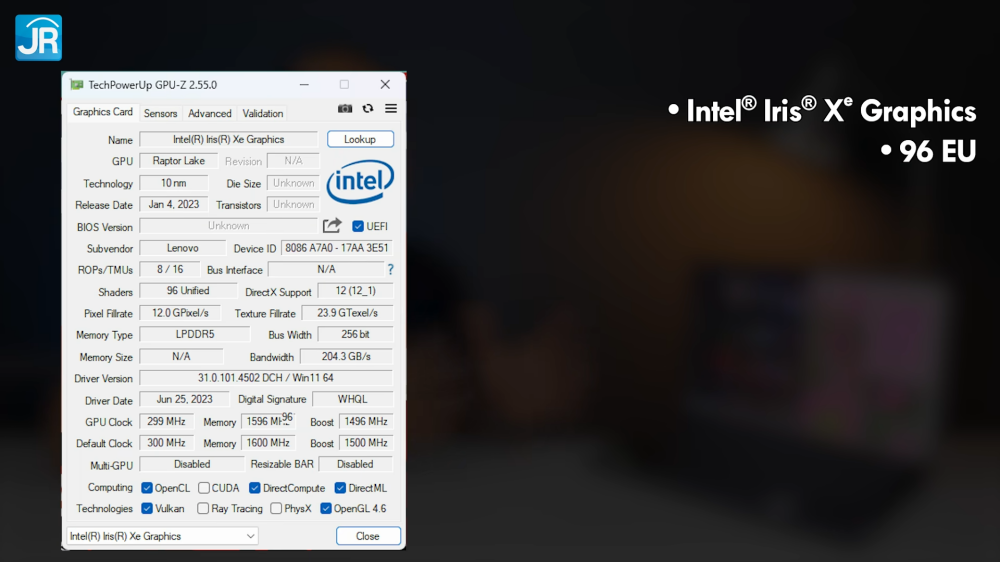Click the Resizable BAR value Disabled
This screenshot has height=562, width=1000.
tap(355, 464)
